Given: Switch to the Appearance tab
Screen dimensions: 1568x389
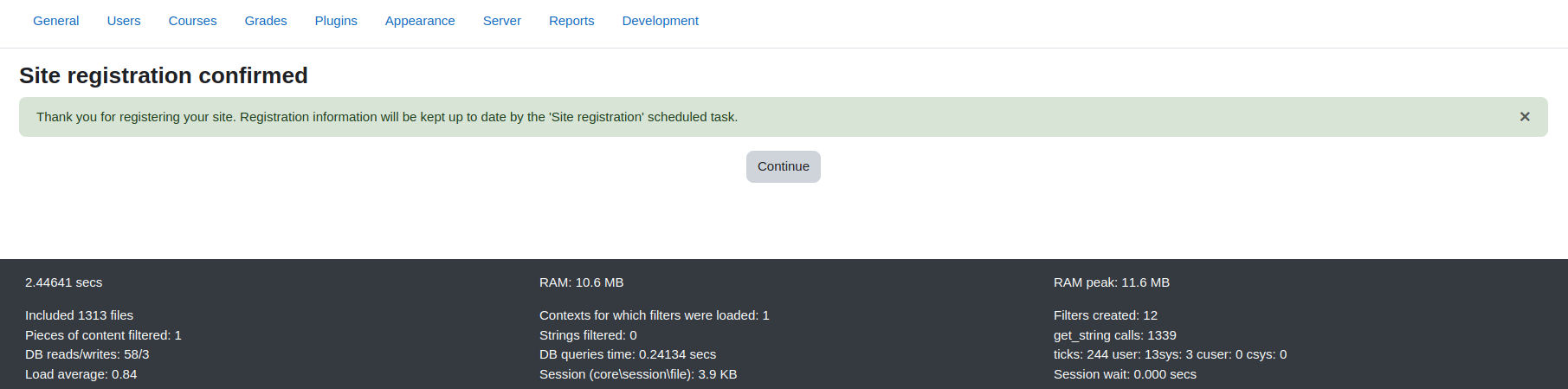Looking at the screenshot, I should [420, 21].
